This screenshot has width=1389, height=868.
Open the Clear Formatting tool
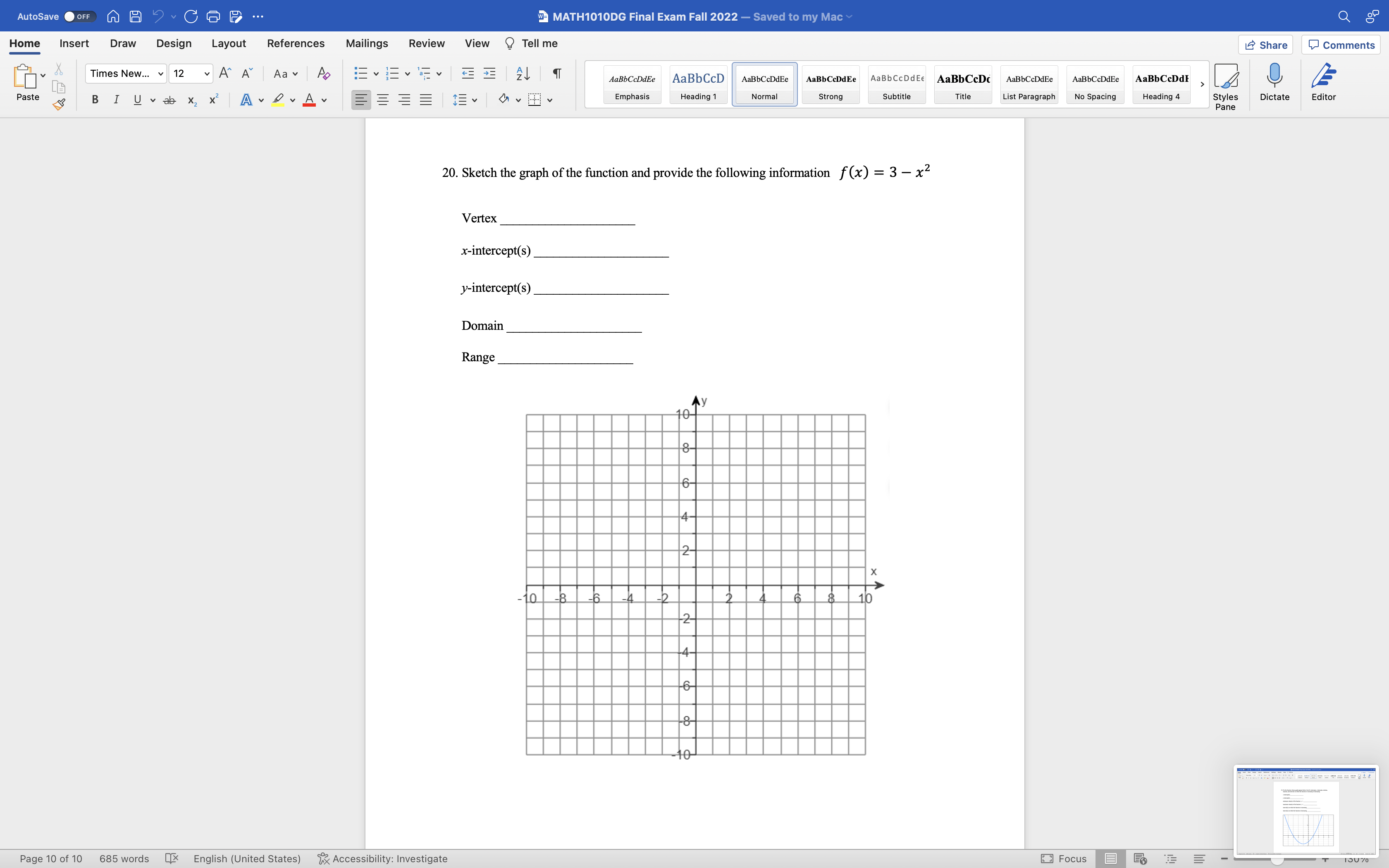coord(323,74)
